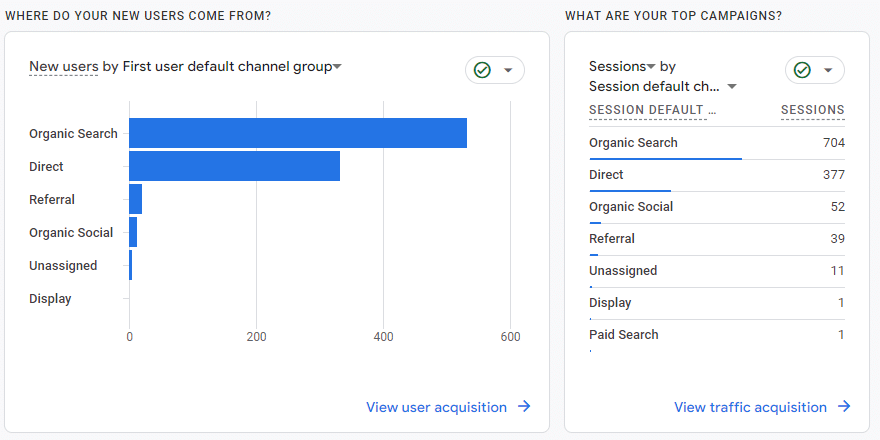
Task: Click the Direct bar in the chart
Action: [234, 166]
